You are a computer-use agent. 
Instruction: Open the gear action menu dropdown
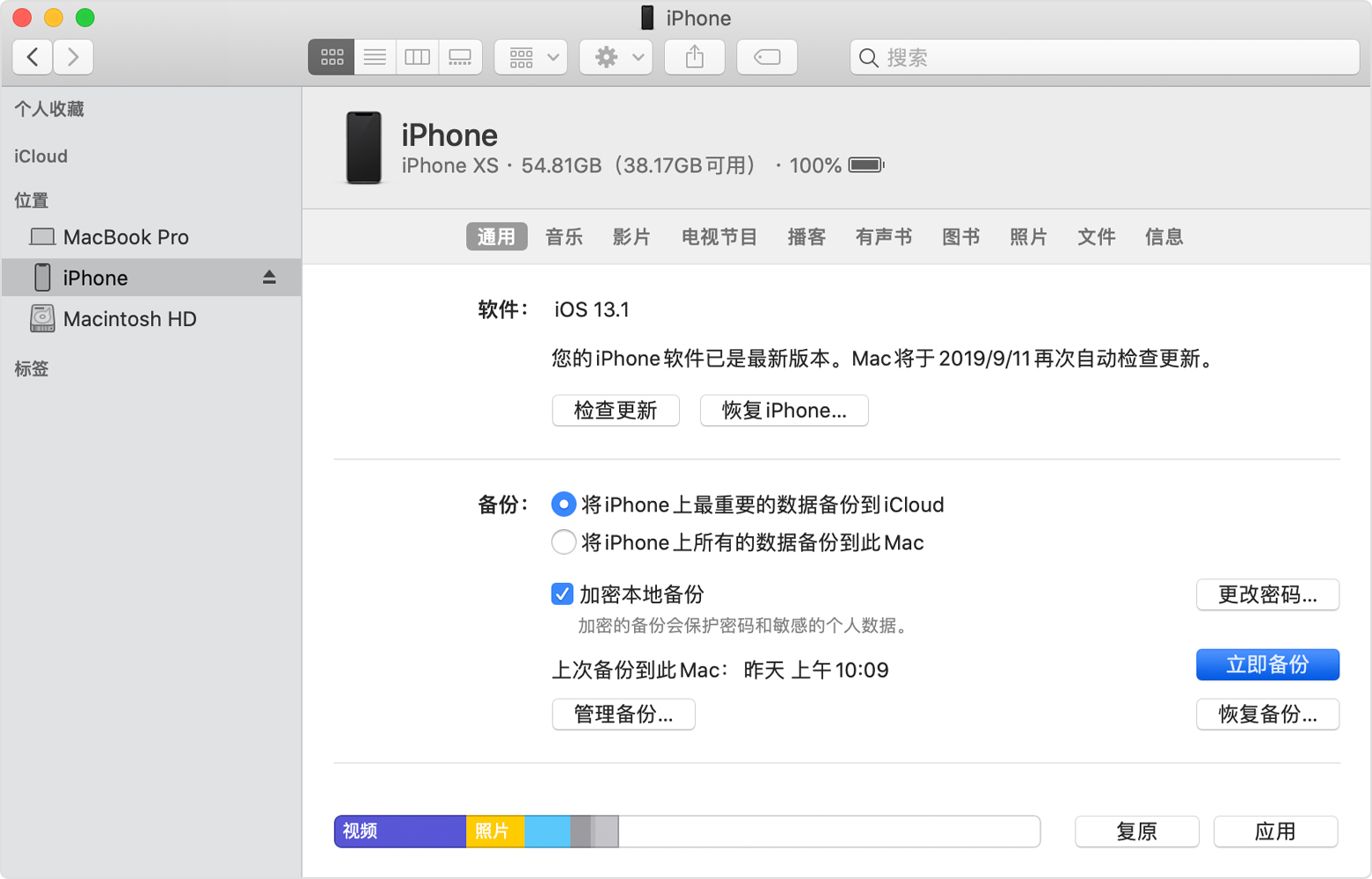pos(616,57)
